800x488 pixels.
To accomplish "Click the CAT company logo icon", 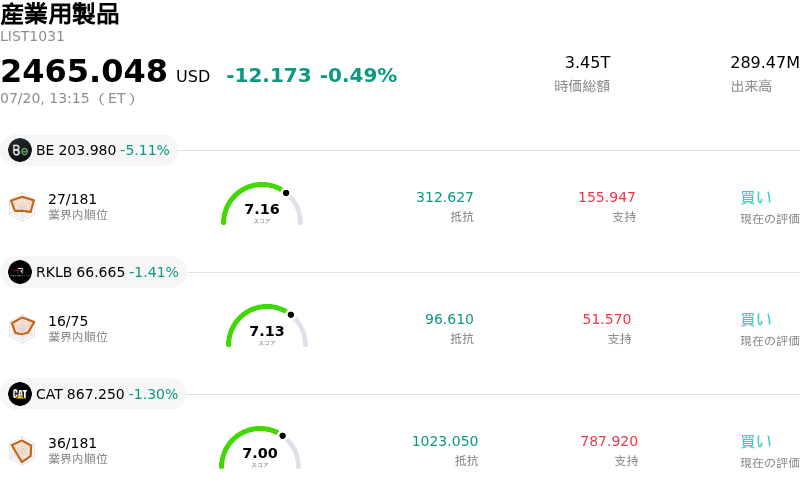I will (x=20, y=394).
